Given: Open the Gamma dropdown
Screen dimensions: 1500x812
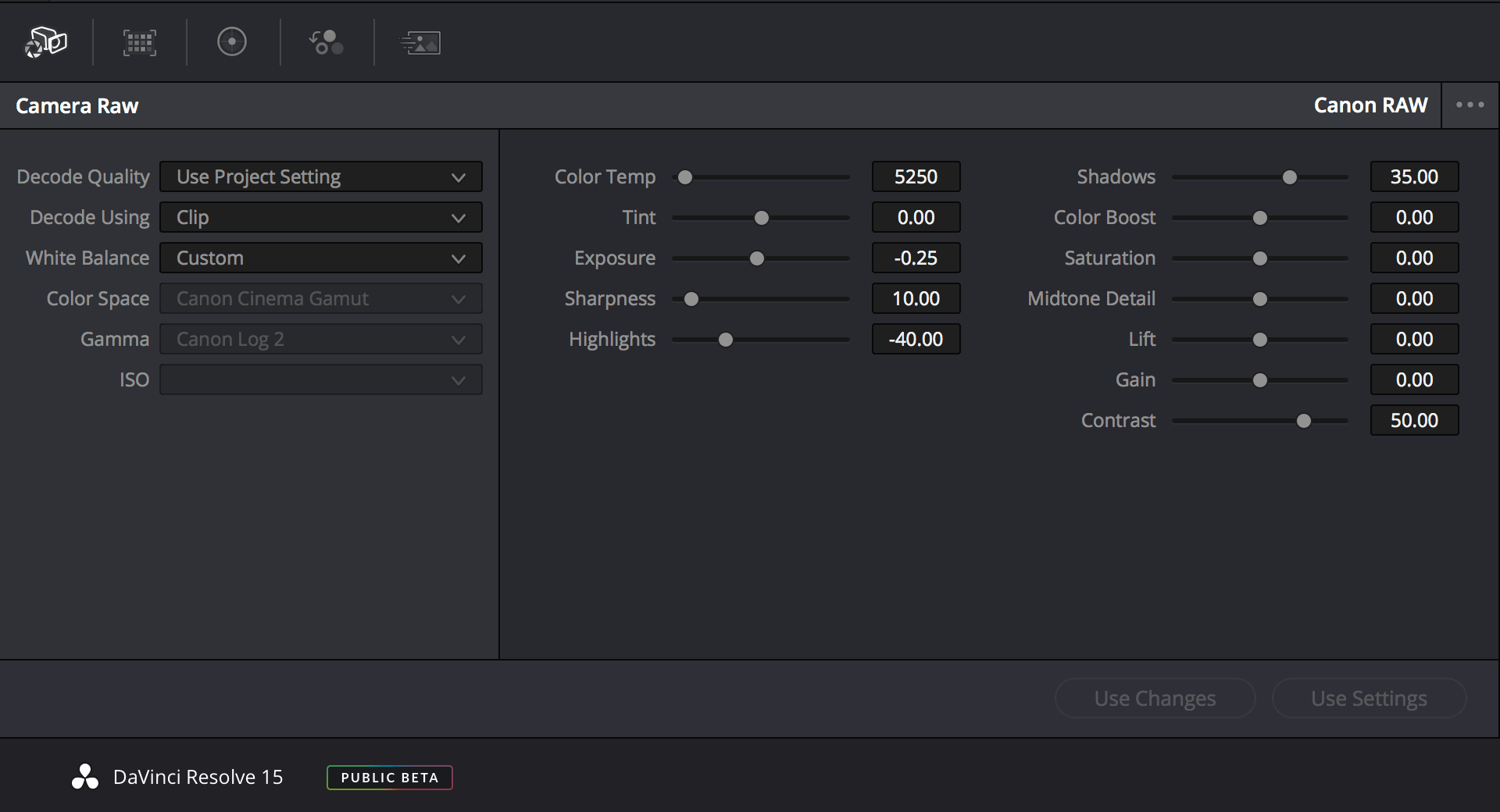Looking at the screenshot, I should tap(321, 339).
